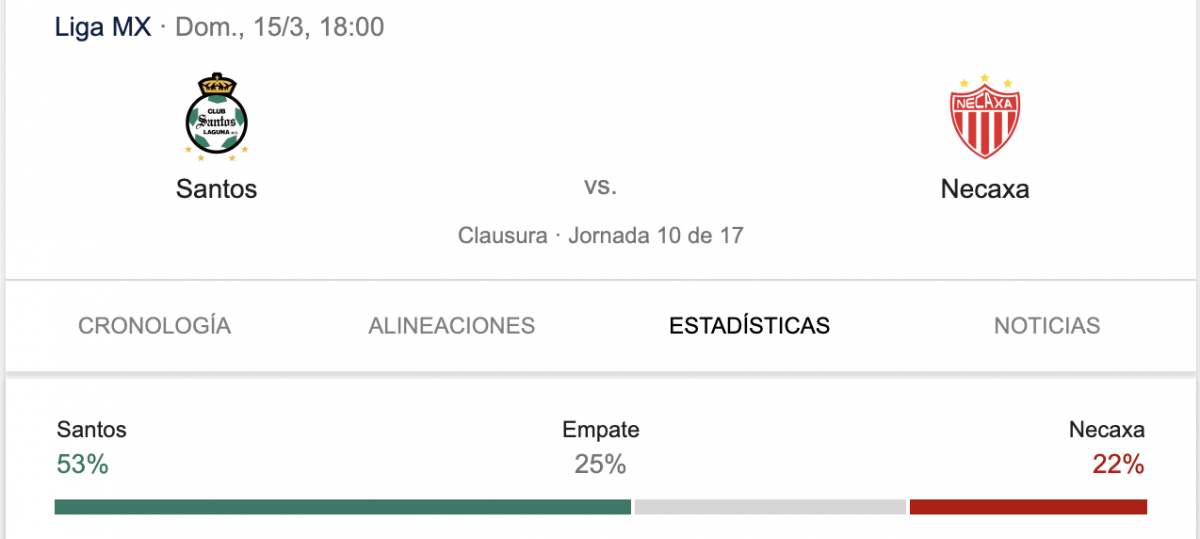
Task: Click the match date Dom., 15/3, 18:00
Action: coord(280,27)
